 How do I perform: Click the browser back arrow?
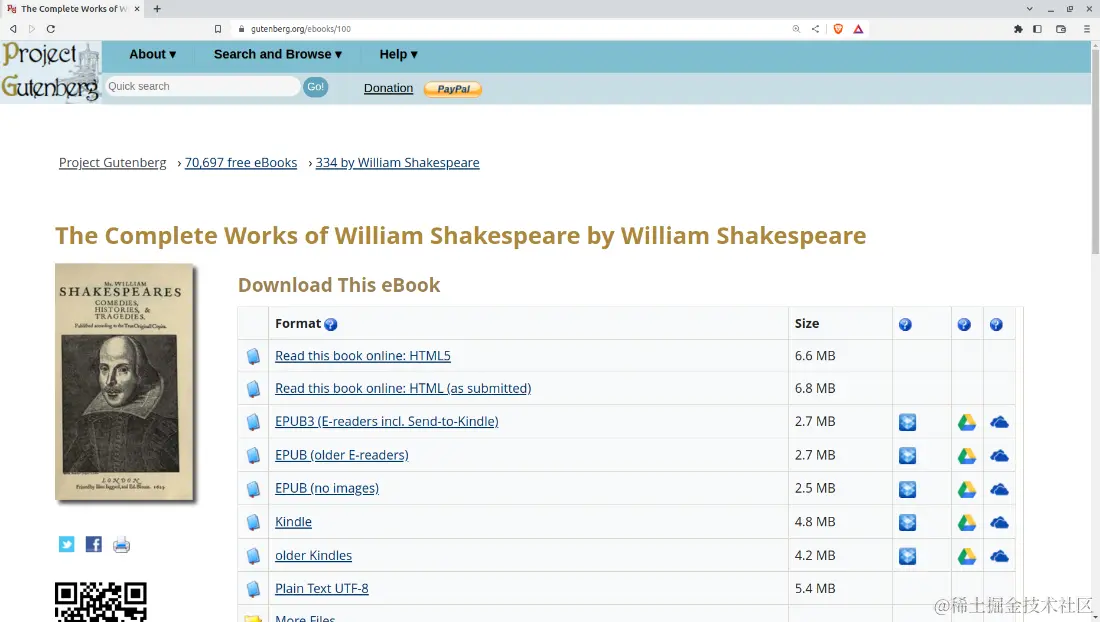coord(13,29)
